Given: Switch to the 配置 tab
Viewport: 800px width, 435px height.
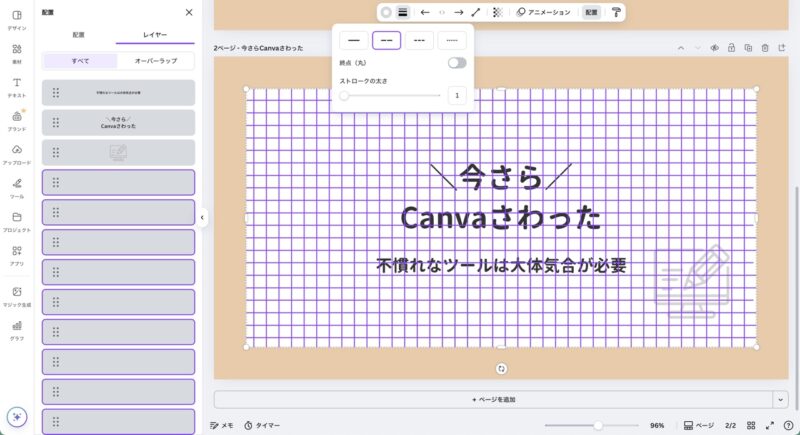Looking at the screenshot, I should (79, 35).
